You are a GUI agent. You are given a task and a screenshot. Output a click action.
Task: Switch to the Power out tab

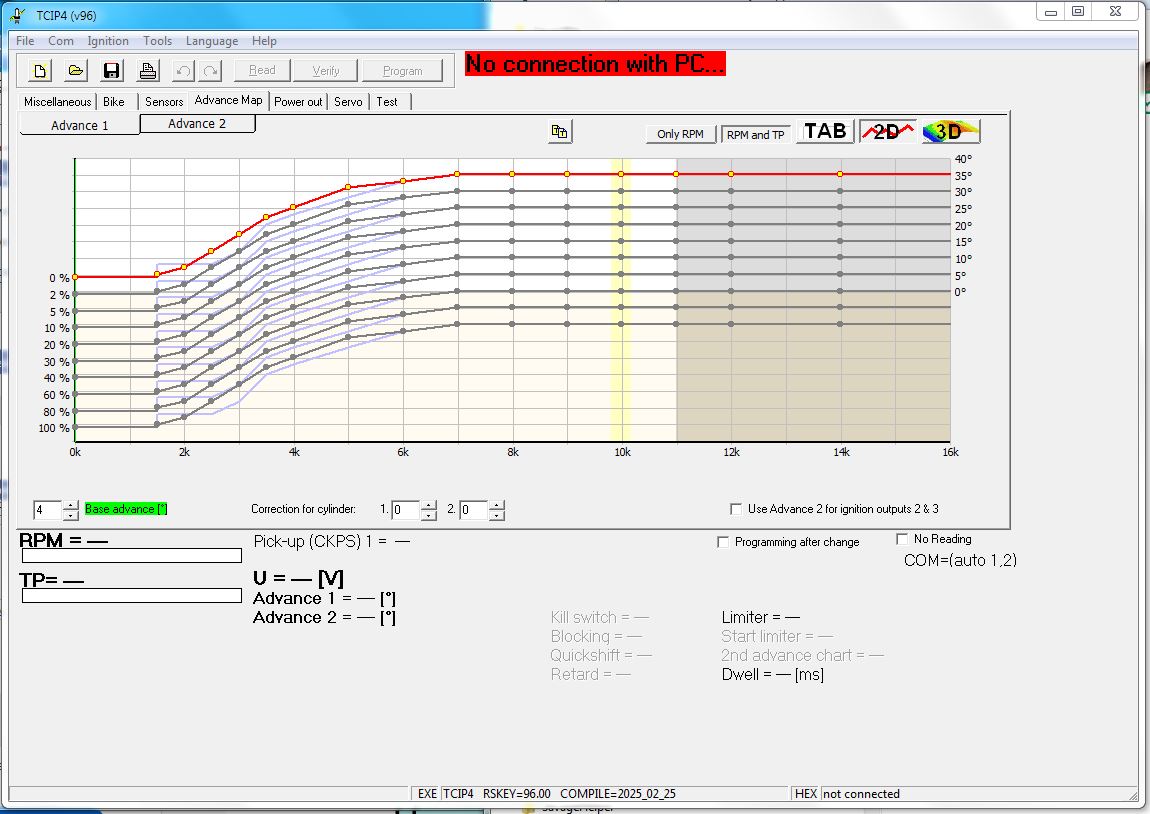tap(298, 101)
